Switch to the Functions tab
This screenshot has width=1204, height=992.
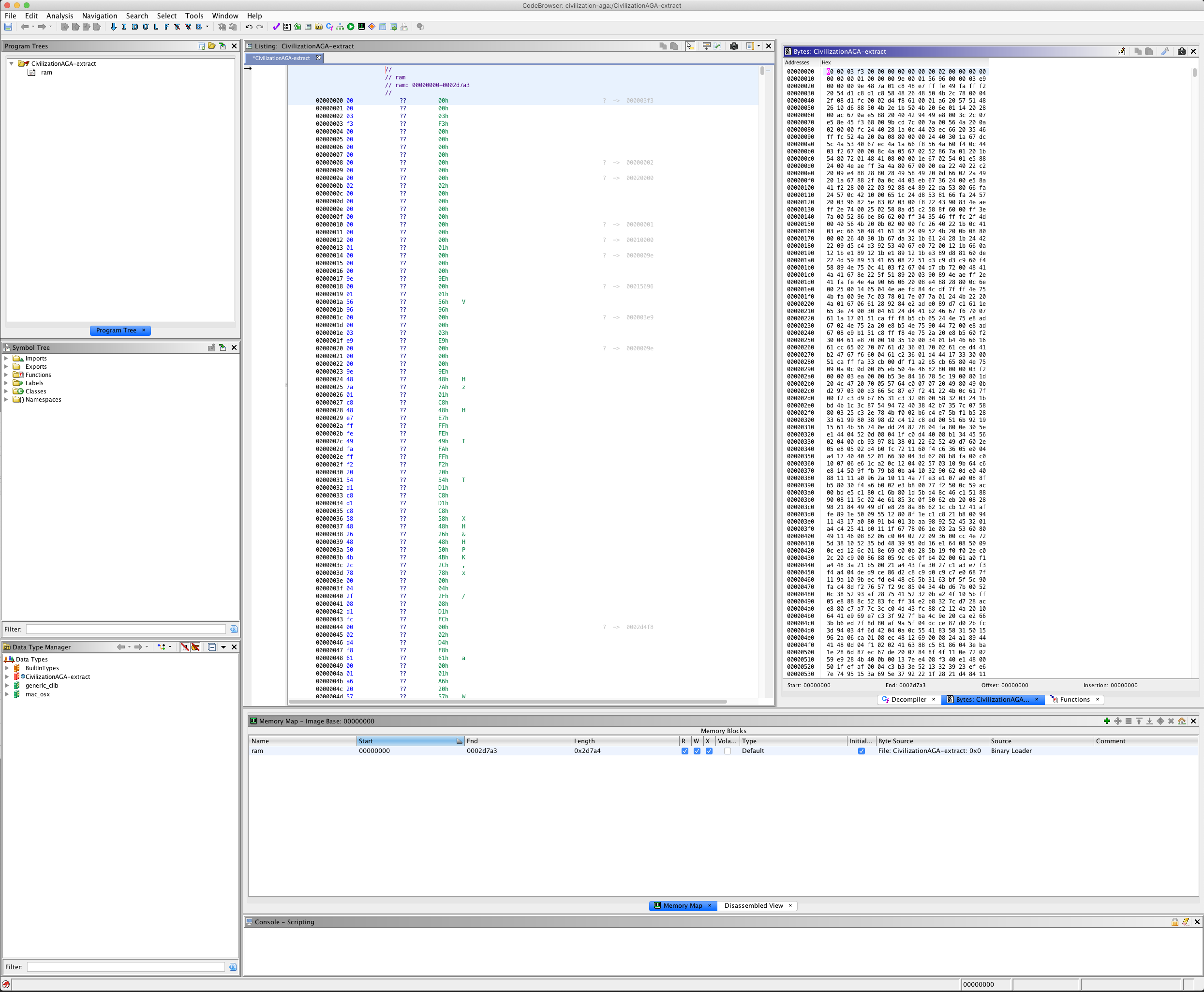[x=1074, y=699]
